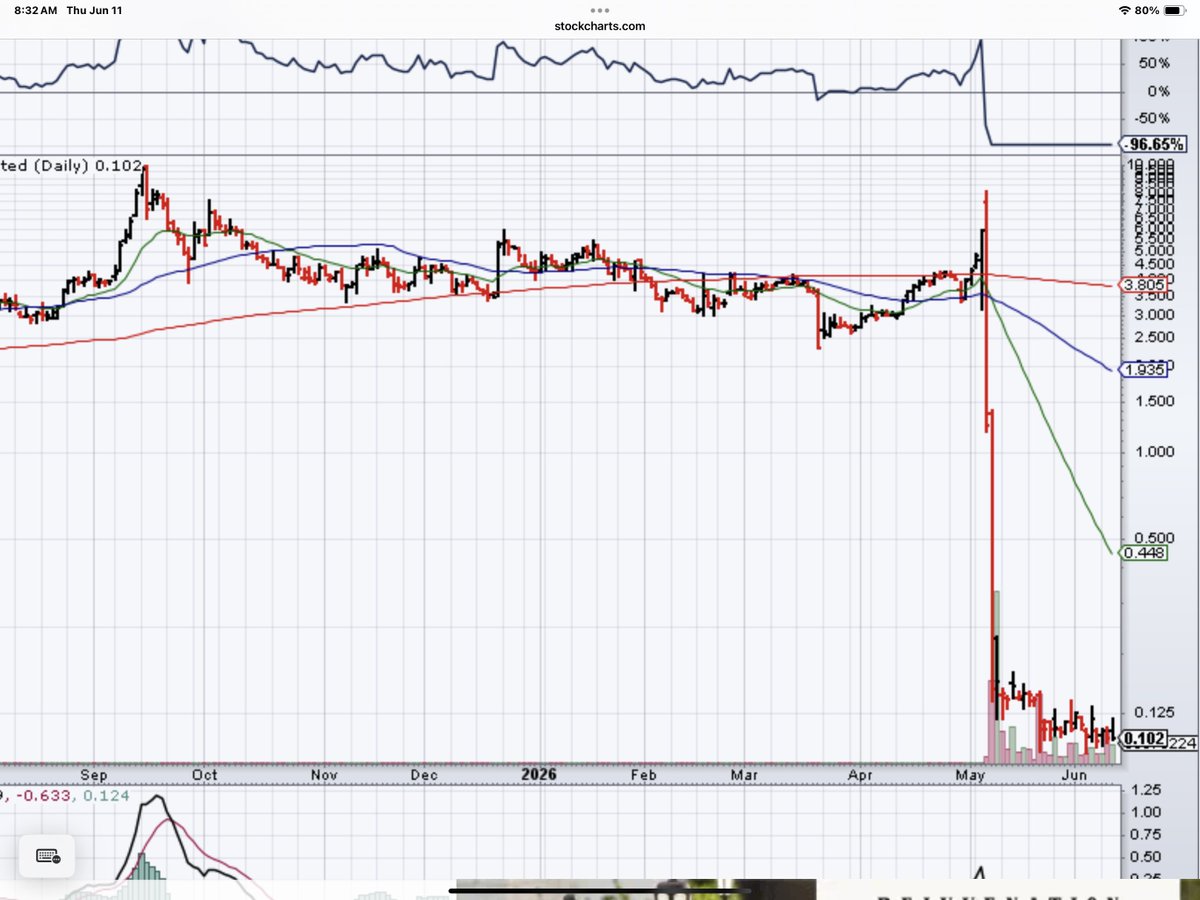
Task: Click the Apr month label
Action: (859, 774)
